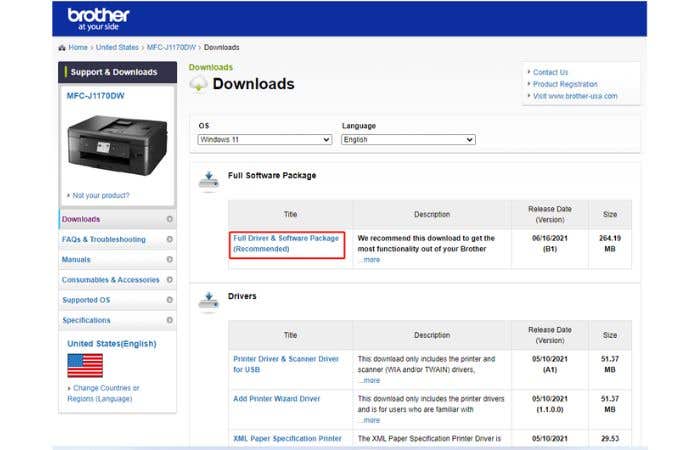The width and height of the screenshot is (700, 450).
Task: Click the home icon in breadcrumb
Action: pos(62,48)
